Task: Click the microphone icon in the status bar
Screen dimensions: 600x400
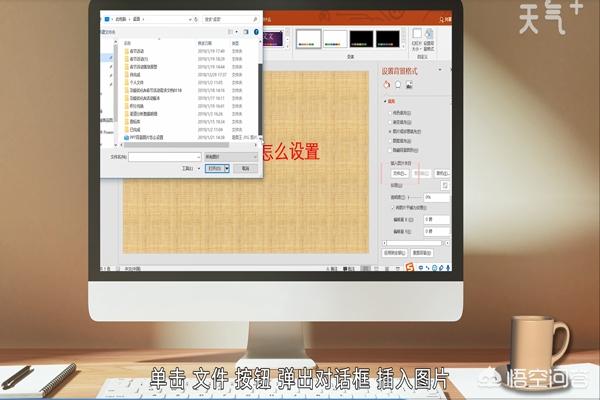Action: [x=448, y=268]
